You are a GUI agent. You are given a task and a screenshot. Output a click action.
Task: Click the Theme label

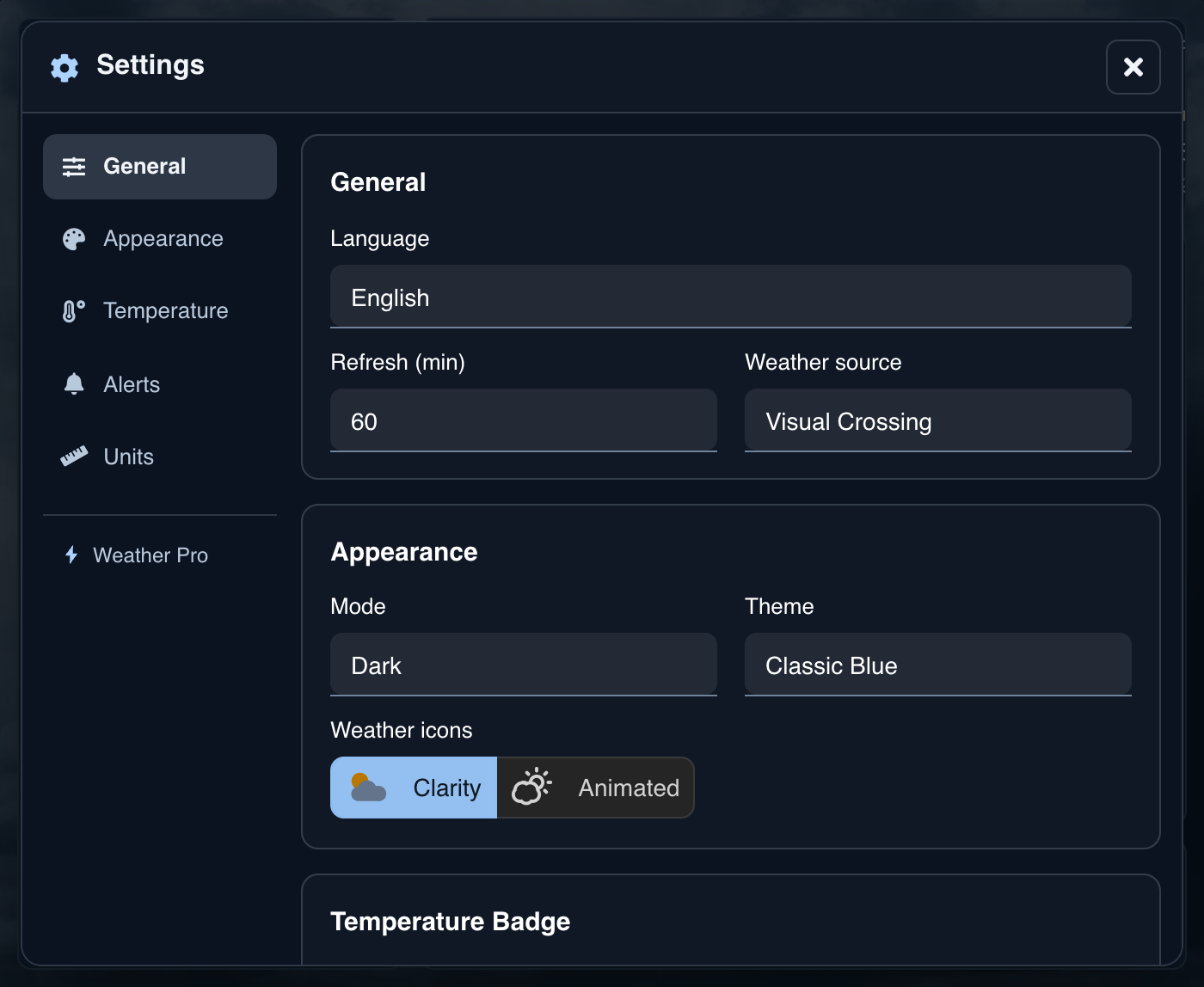[x=779, y=607]
